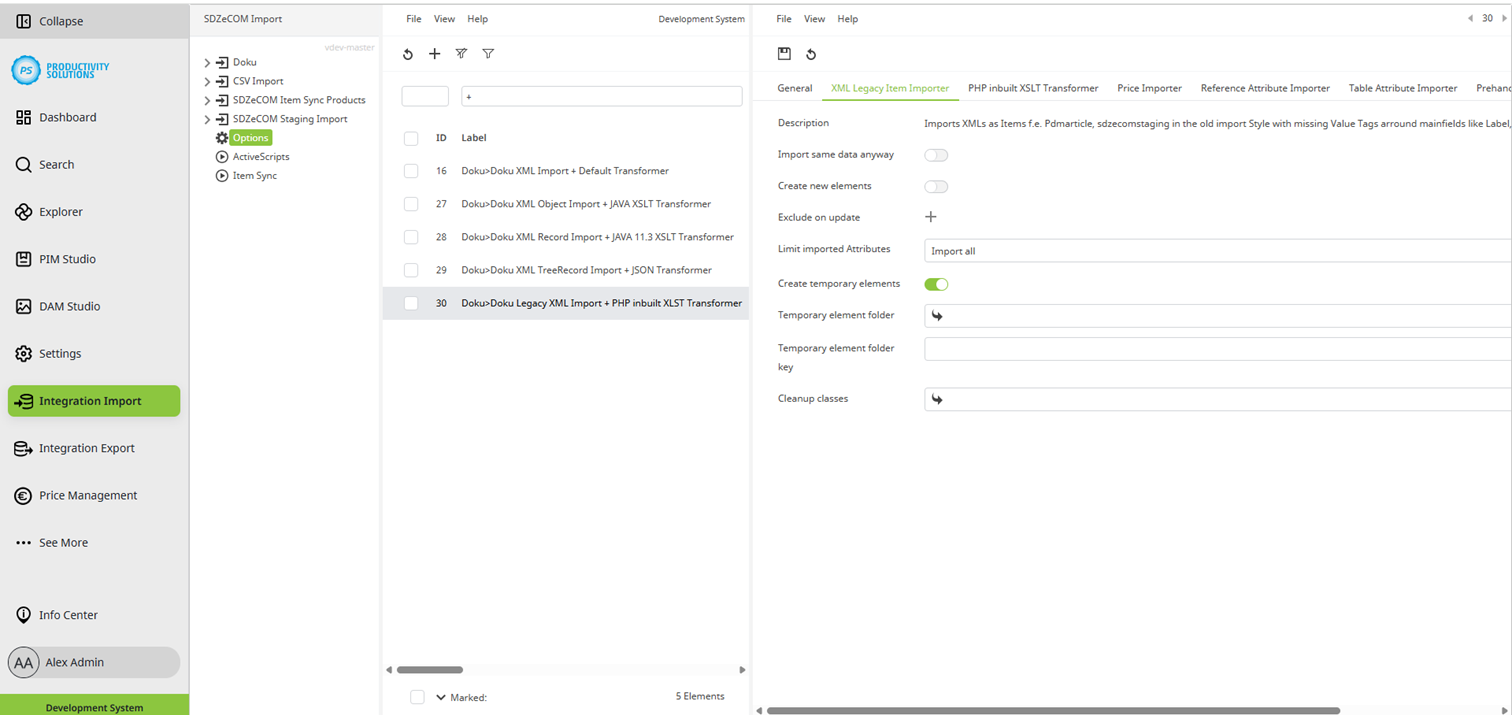The width and height of the screenshot is (1512, 715).
Task: Disable the Create temporary elements toggle
Action: (936, 284)
